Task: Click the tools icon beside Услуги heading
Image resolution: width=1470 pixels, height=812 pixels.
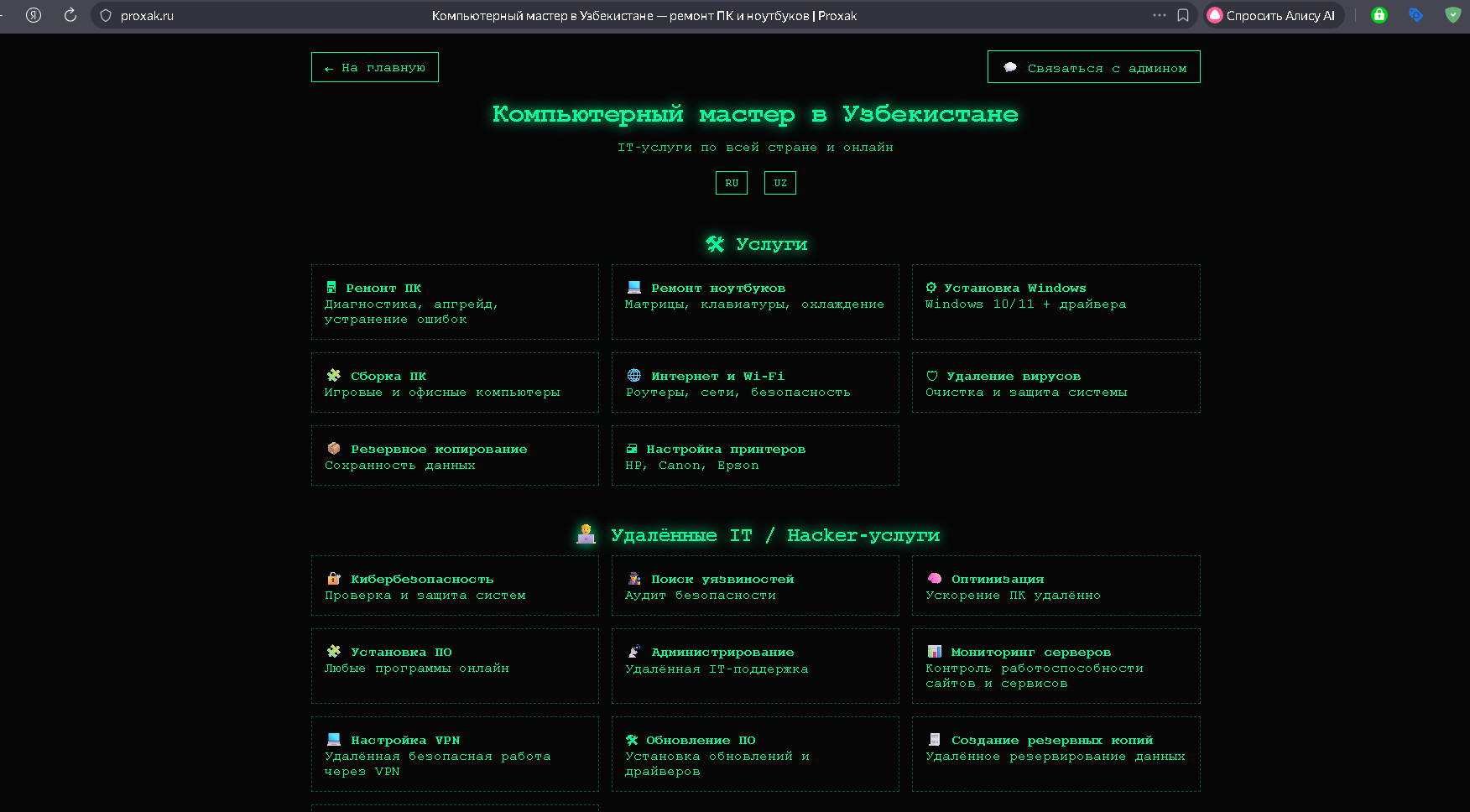Action: [x=715, y=244]
